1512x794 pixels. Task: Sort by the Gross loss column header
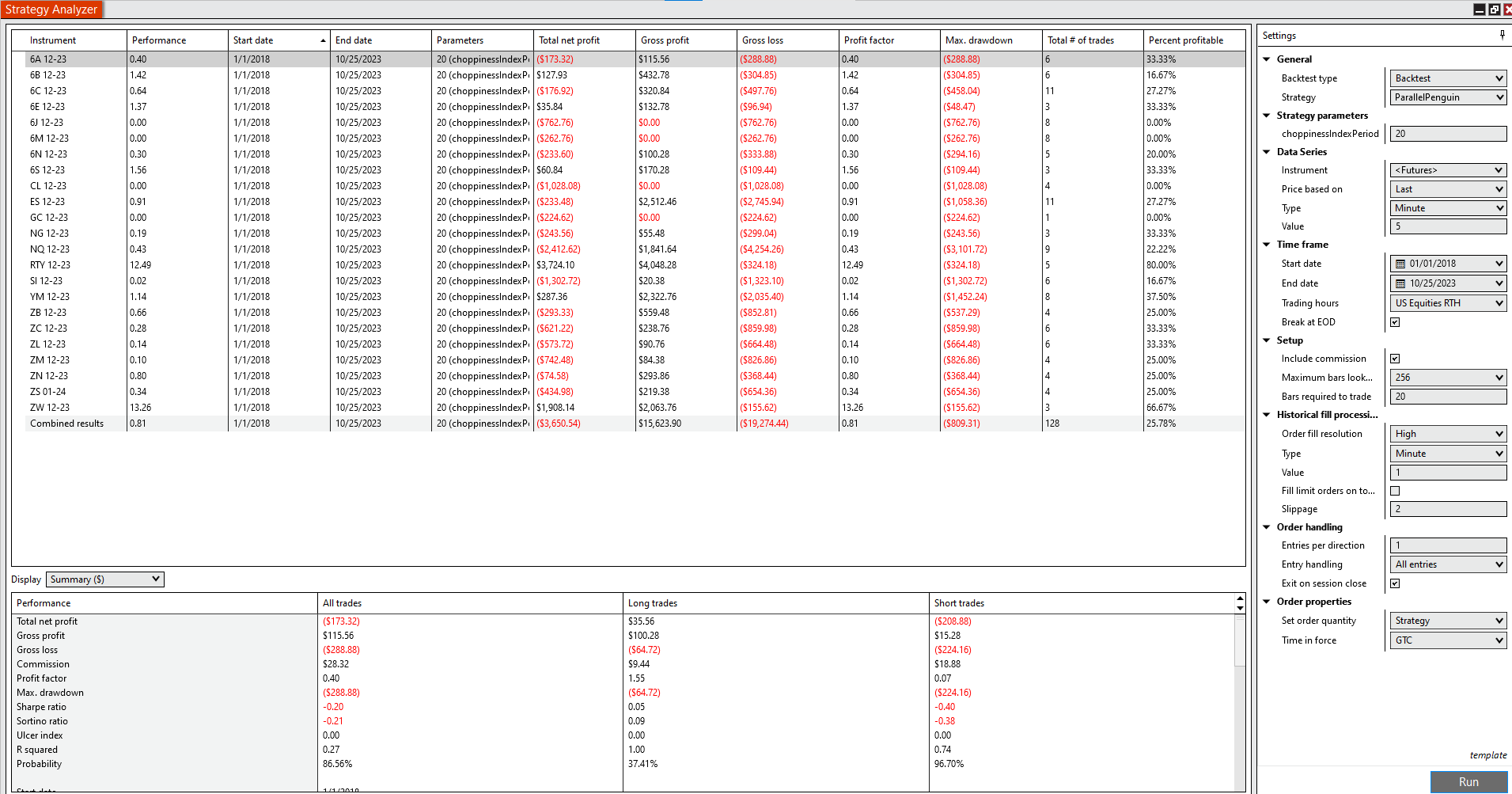(788, 40)
